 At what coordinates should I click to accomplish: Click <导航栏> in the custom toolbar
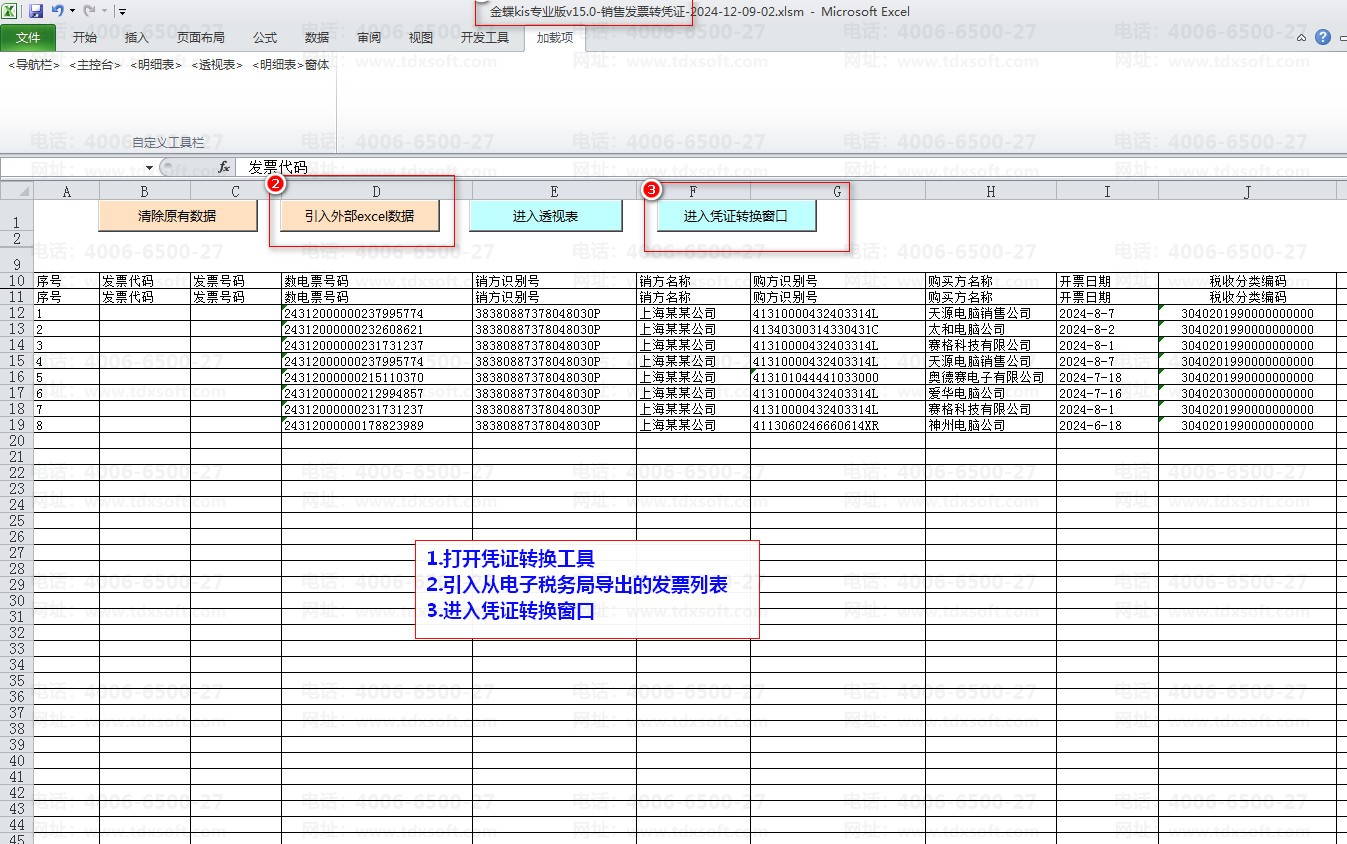(34, 65)
